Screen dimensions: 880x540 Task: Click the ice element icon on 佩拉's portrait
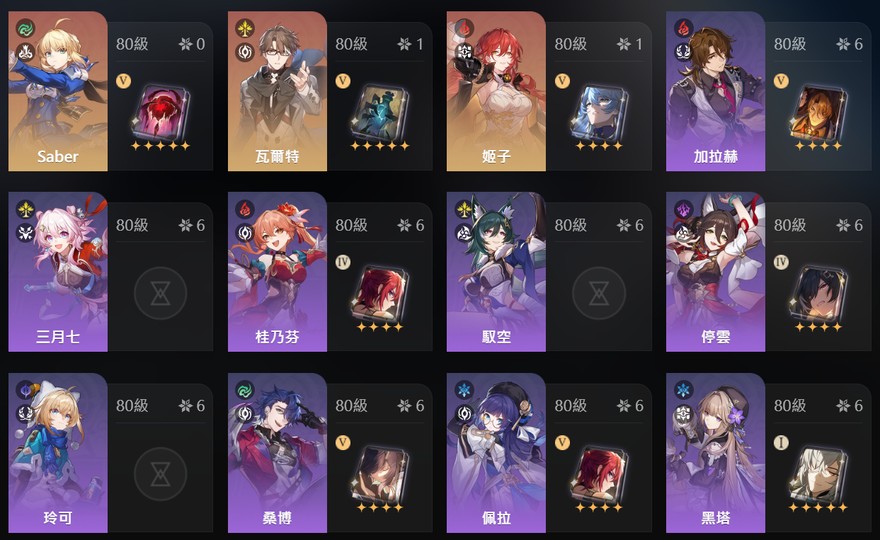(x=464, y=390)
